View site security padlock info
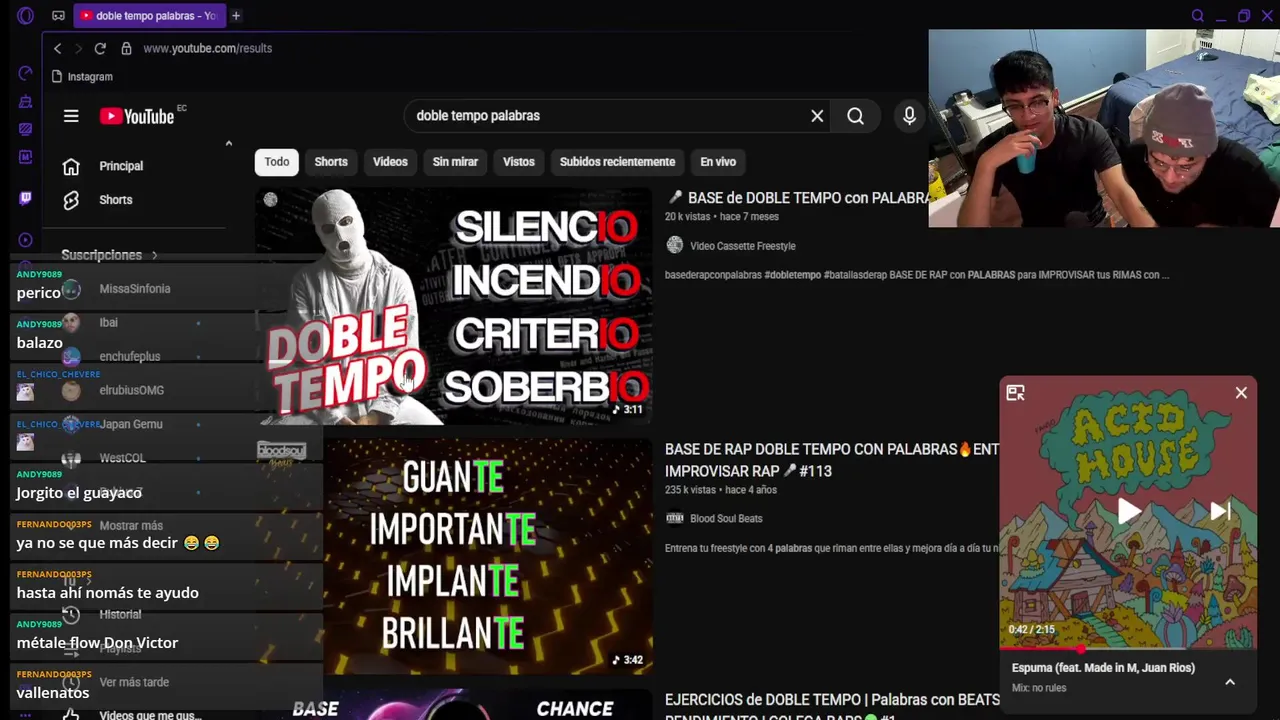Image resolution: width=1280 pixels, height=720 pixels. (x=126, y=48)
